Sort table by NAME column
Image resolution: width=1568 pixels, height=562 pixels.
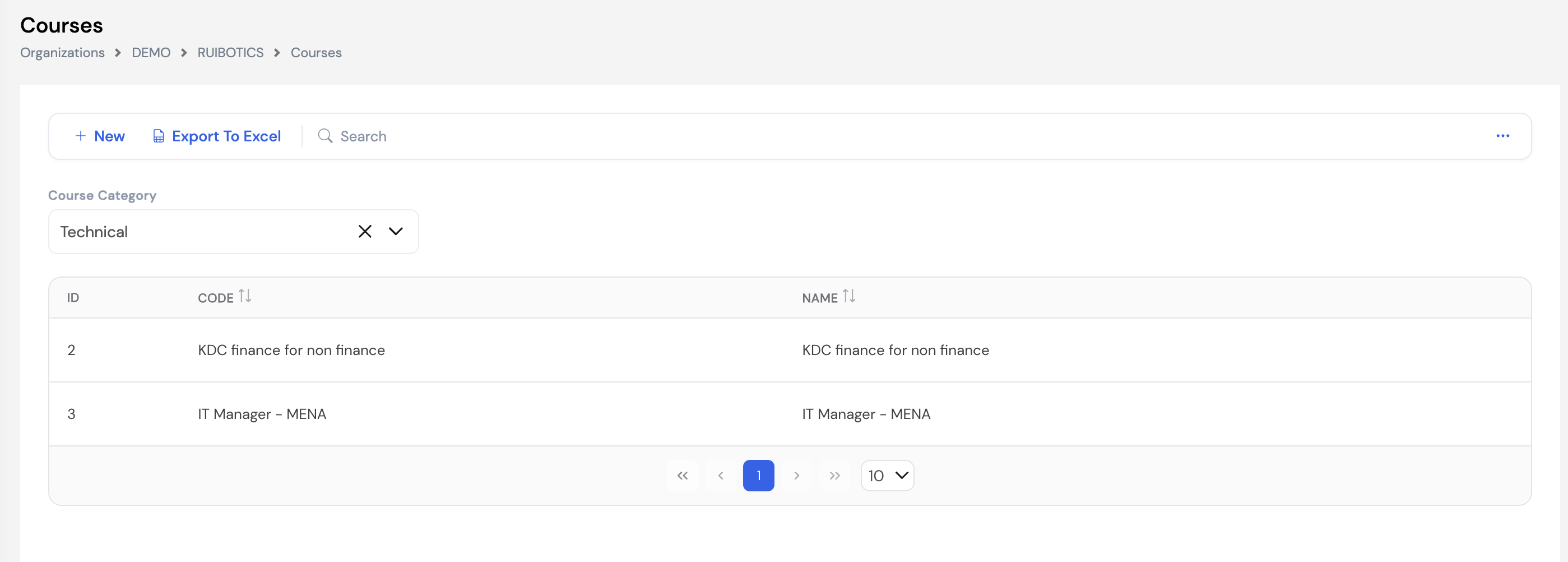point(828,297)
